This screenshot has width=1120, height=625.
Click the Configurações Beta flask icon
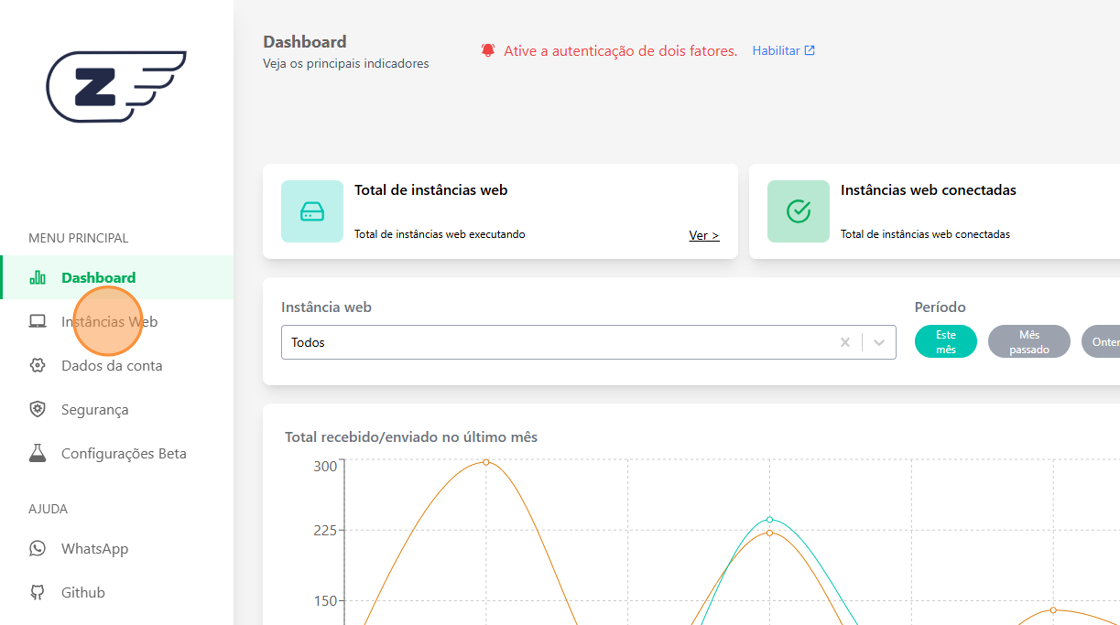point(38,454)
